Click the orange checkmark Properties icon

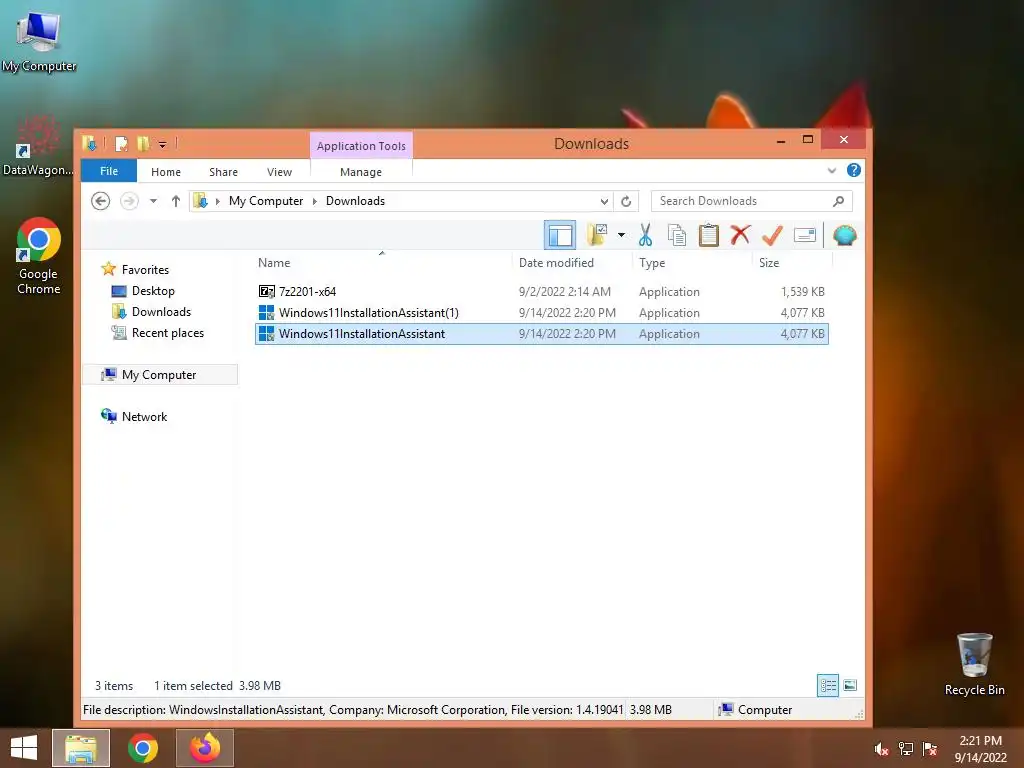coord(772,235)
